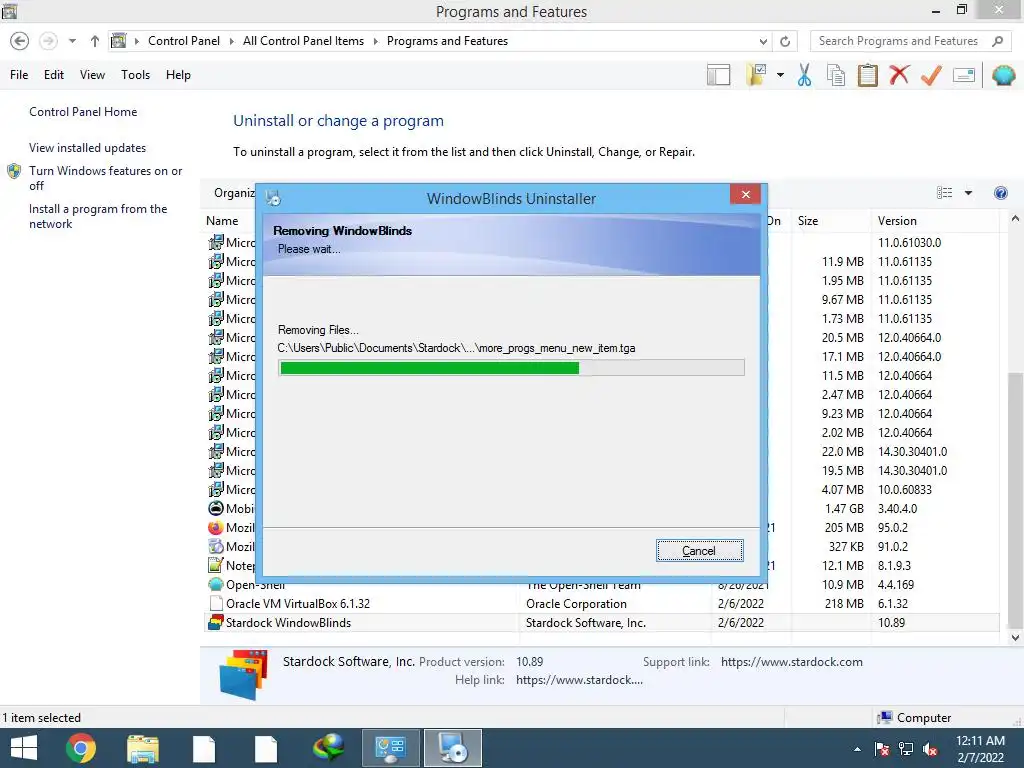This screenshot has height=768, width=1024.
Task: Click the red X Delete toolbar icon
Action: [x=899, y=74]
